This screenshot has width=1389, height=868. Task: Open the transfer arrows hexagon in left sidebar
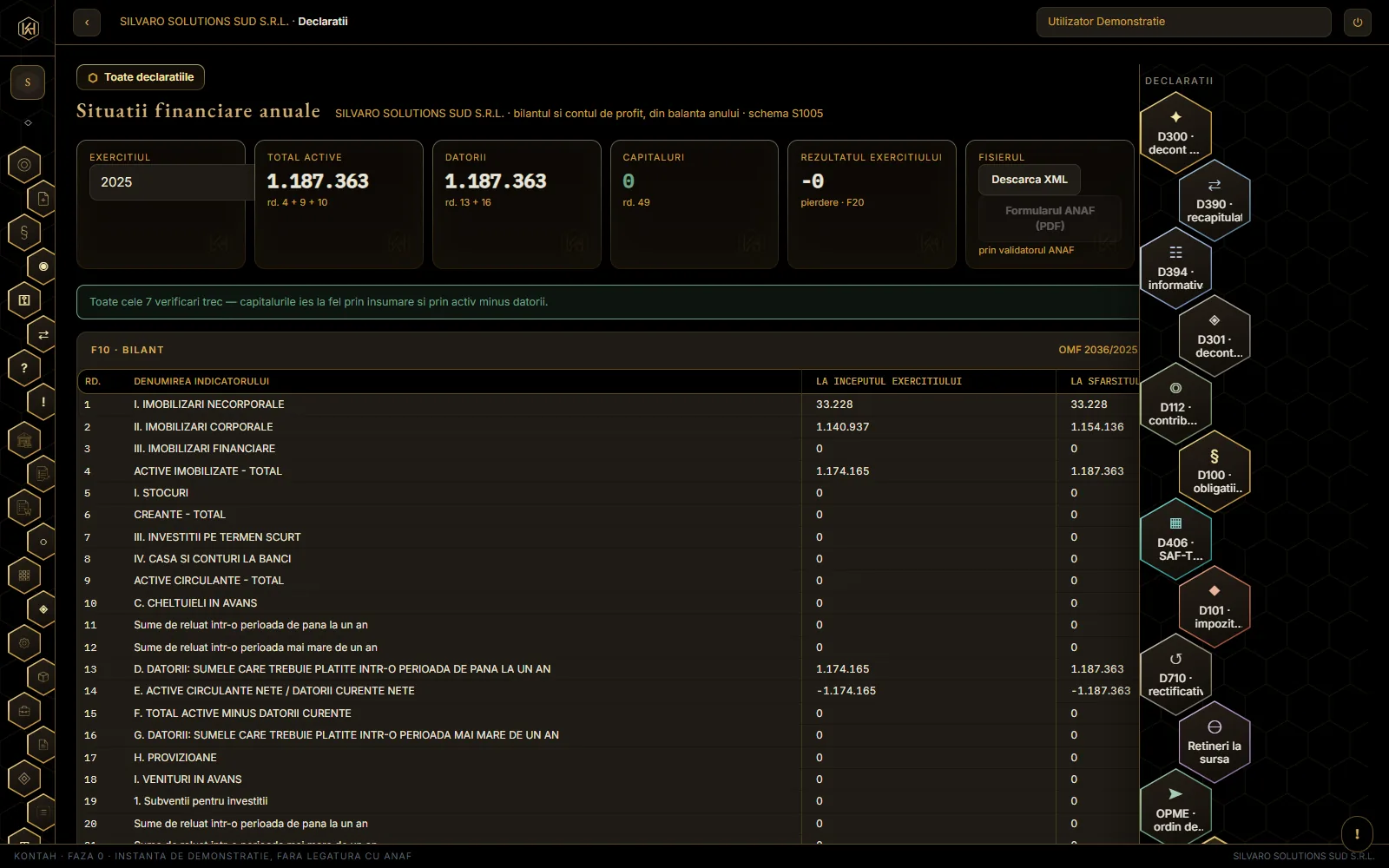pyautogui.click(x=43, y=334)
